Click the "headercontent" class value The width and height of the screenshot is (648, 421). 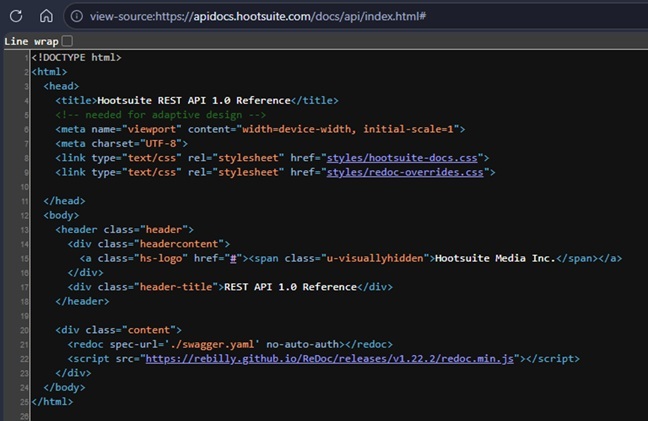[x=179, y=244]
